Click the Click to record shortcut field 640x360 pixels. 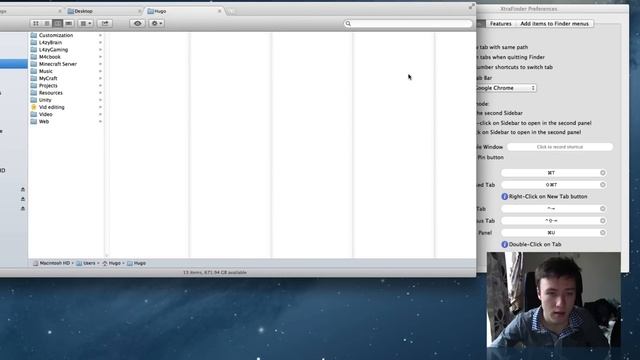[x=560, y=147]
